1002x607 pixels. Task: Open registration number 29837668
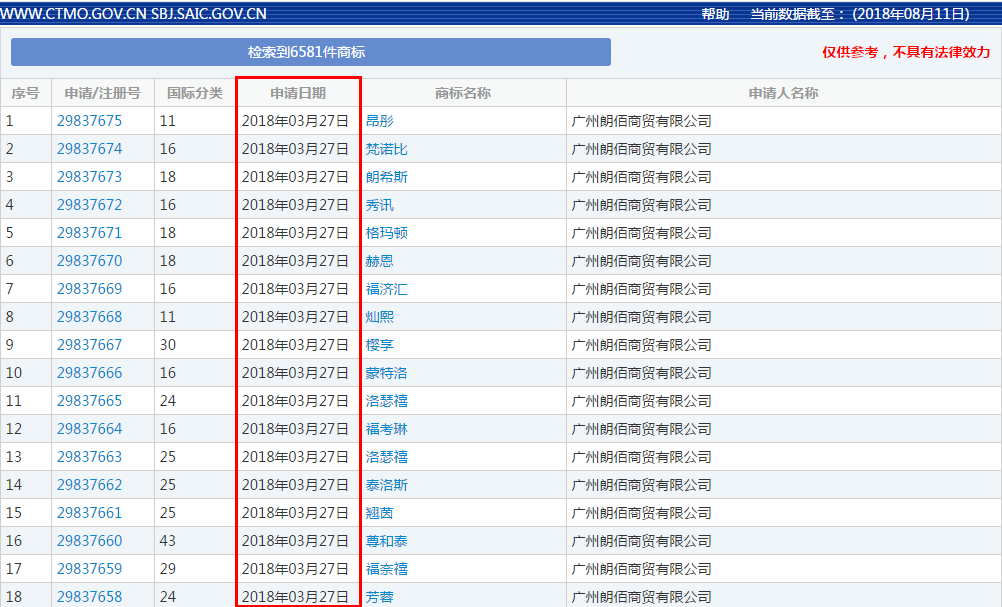point(89,317)
